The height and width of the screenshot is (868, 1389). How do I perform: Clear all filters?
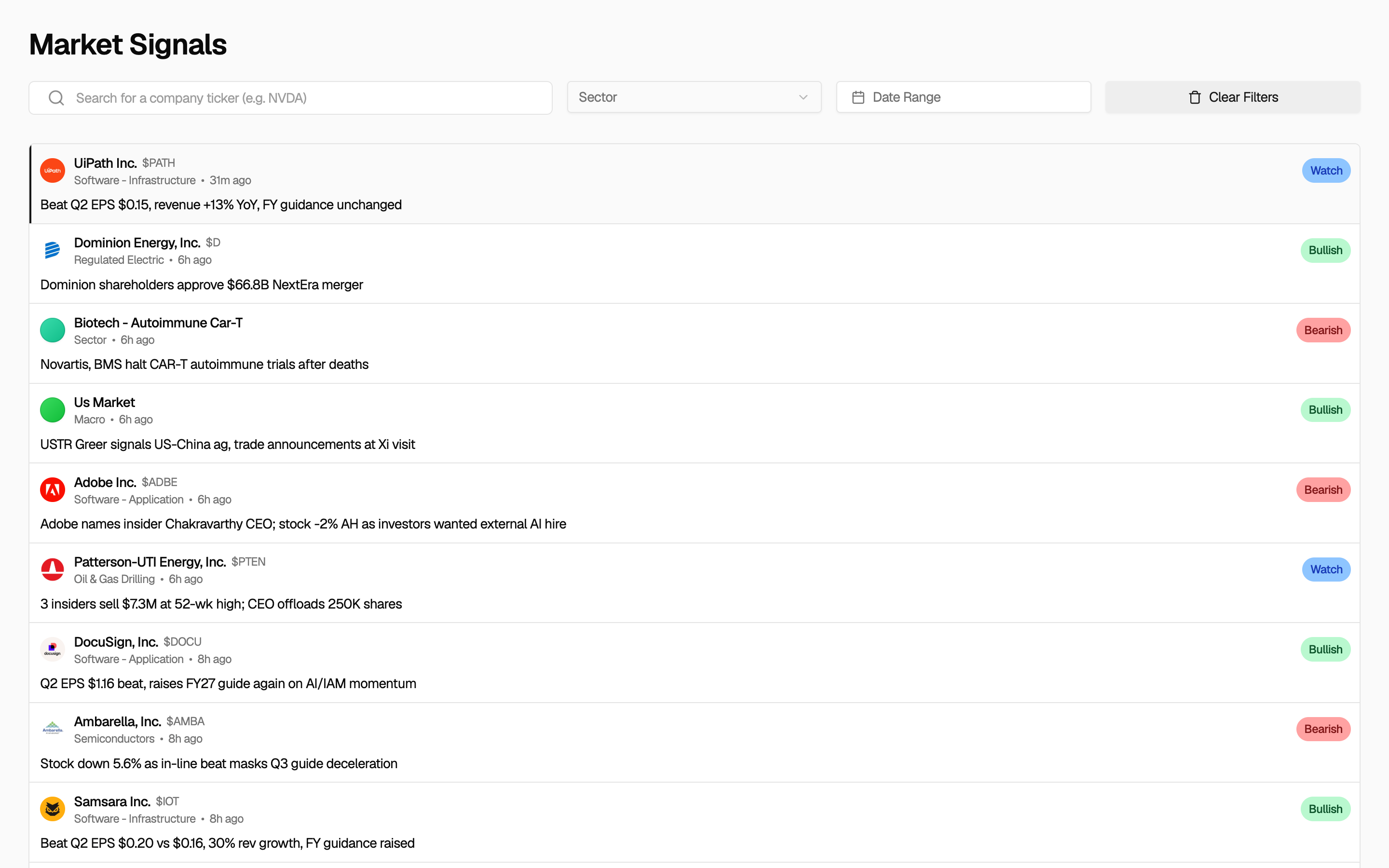click(x=1232, y=97)
